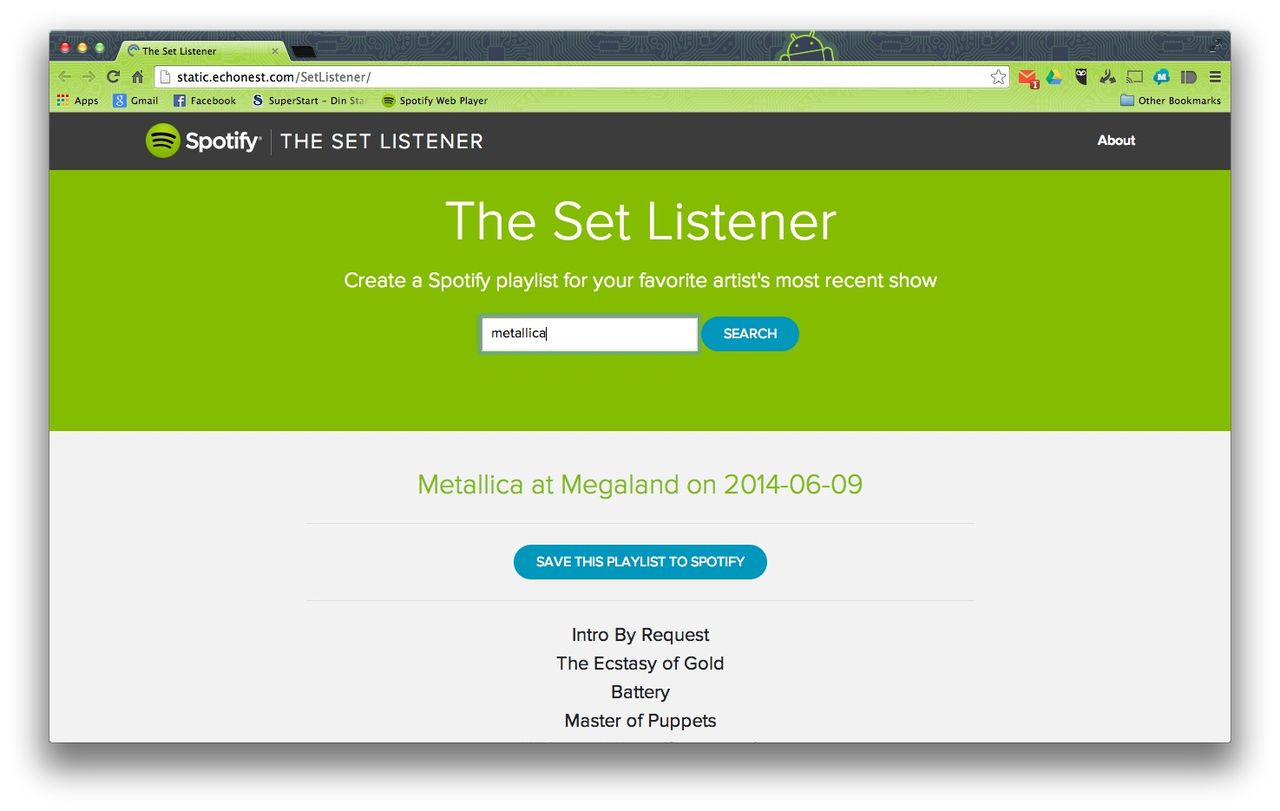This screenshot has height=811, width=1280.
Task: Open a new browser tab
Action: 303,51
